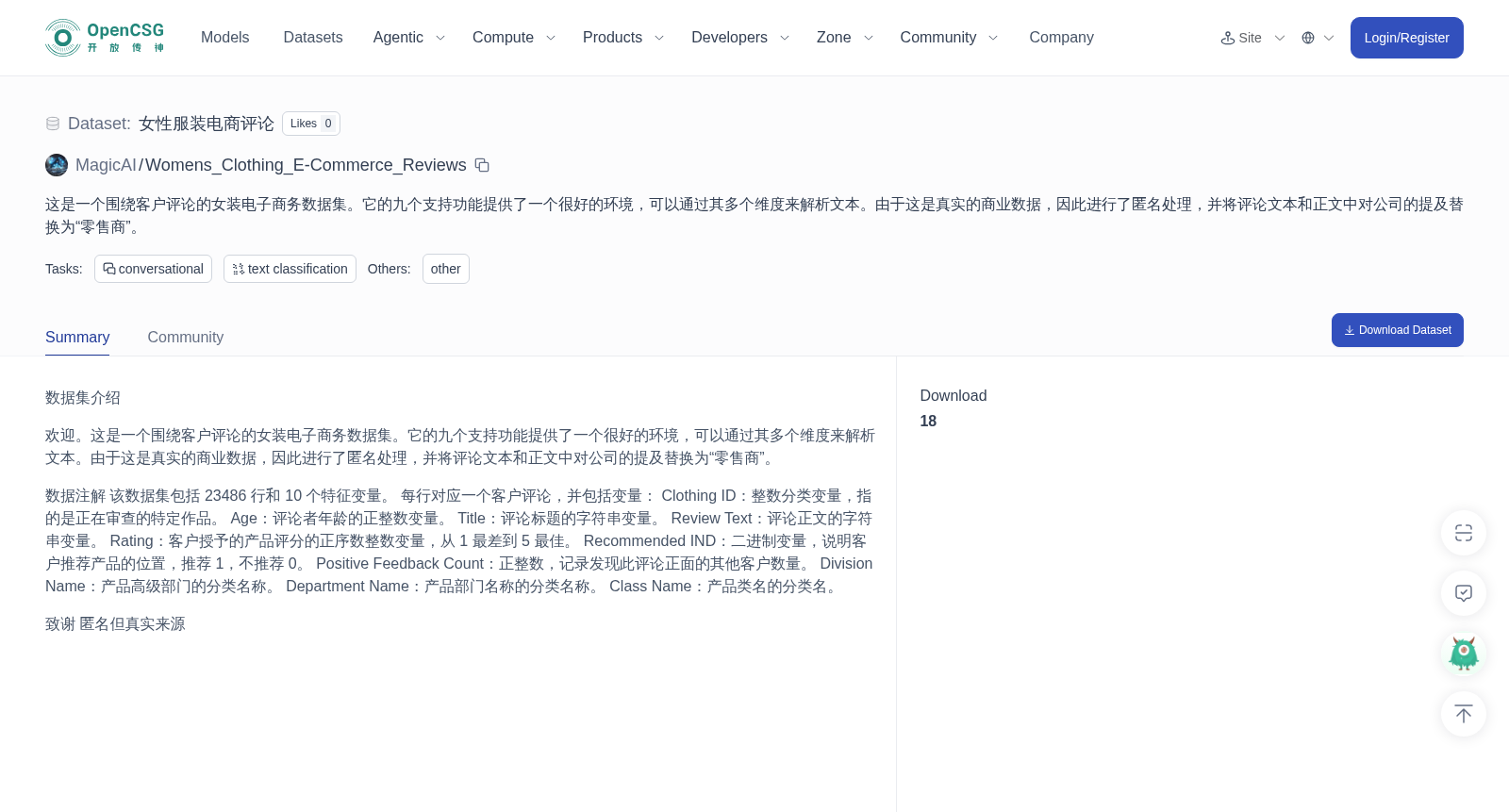The height and width of the screenshot is (812, 1509).
Task: Select the conversational task tag
Action: [x=153, y=269]
